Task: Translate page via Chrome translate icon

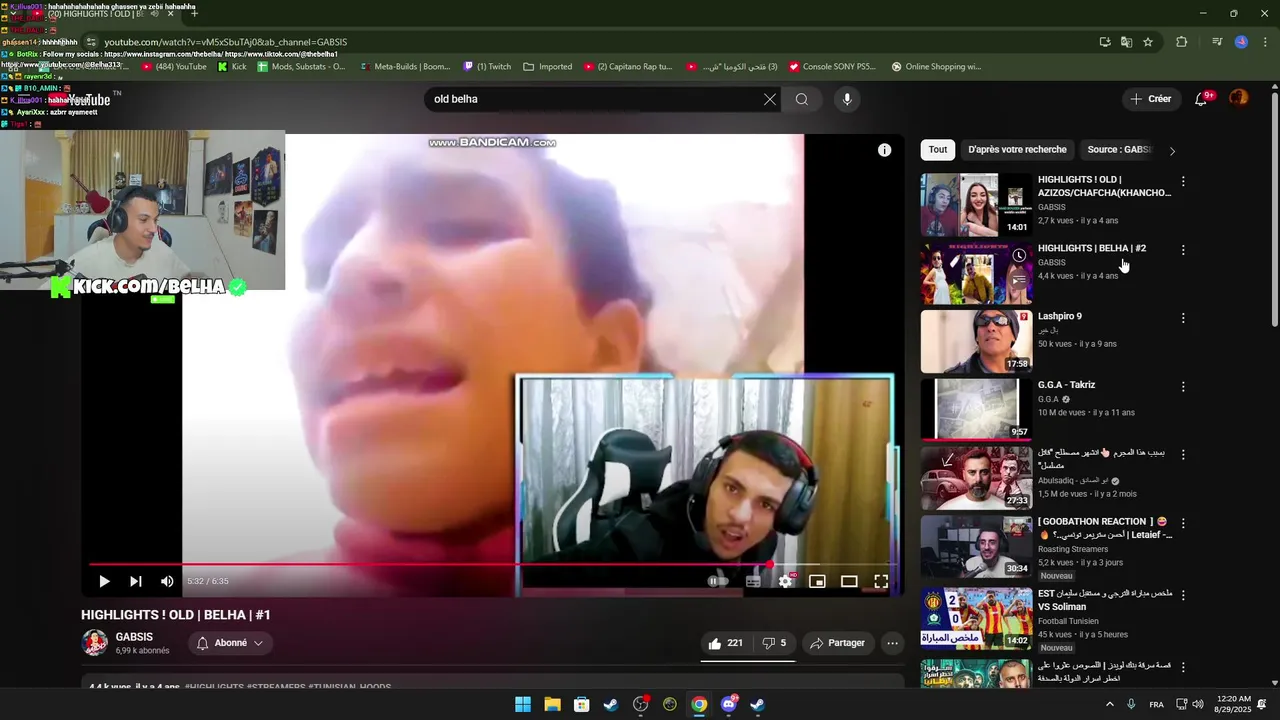Action: coord(1126,42)
